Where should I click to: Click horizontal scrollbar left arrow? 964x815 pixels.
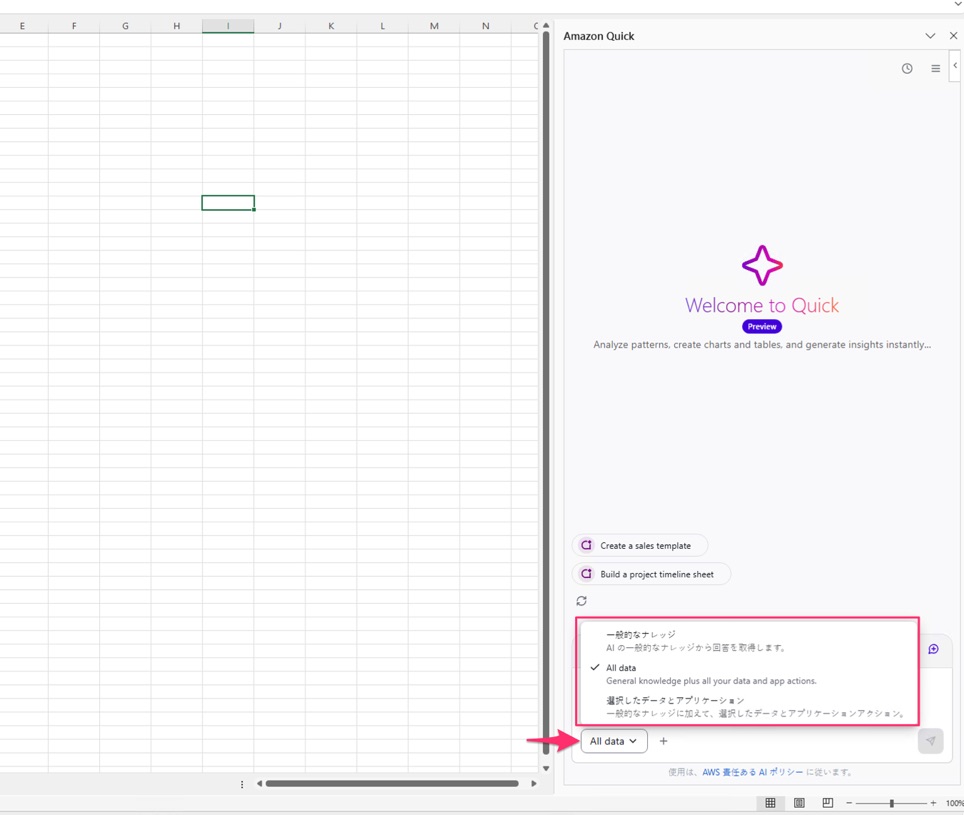259,783
